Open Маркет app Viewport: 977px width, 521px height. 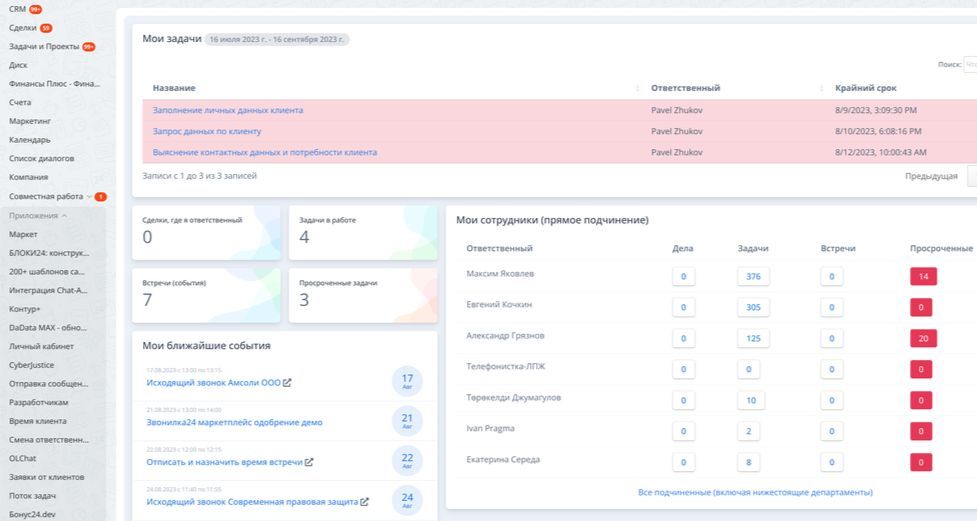[x=23, y=234]
